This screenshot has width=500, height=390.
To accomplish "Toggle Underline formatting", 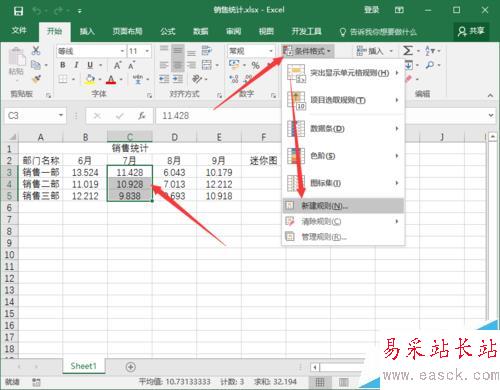I will [x=90, y=65].
